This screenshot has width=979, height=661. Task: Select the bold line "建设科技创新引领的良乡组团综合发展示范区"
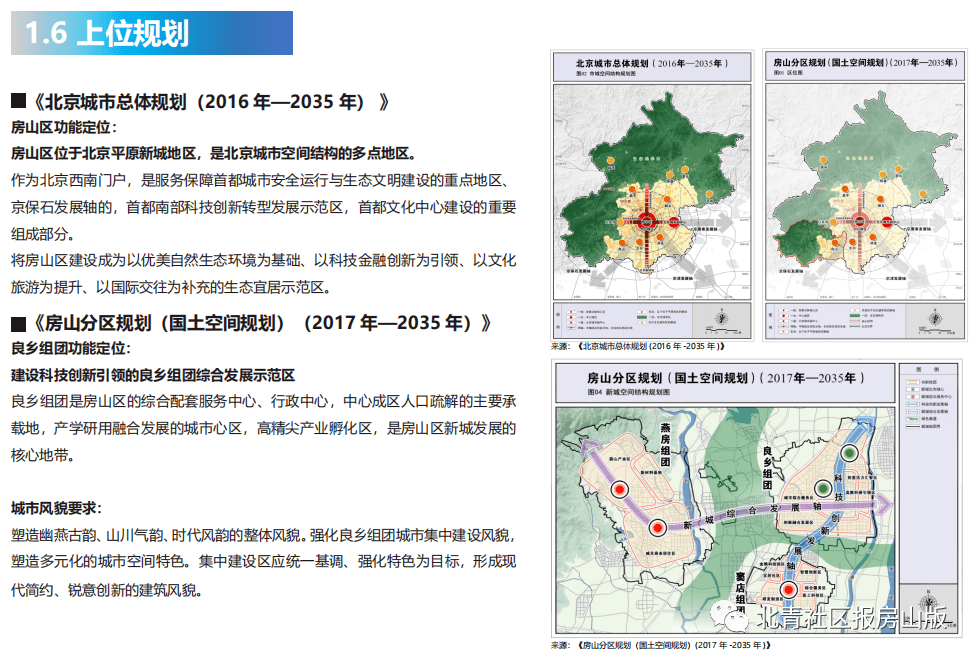(153, 375)
